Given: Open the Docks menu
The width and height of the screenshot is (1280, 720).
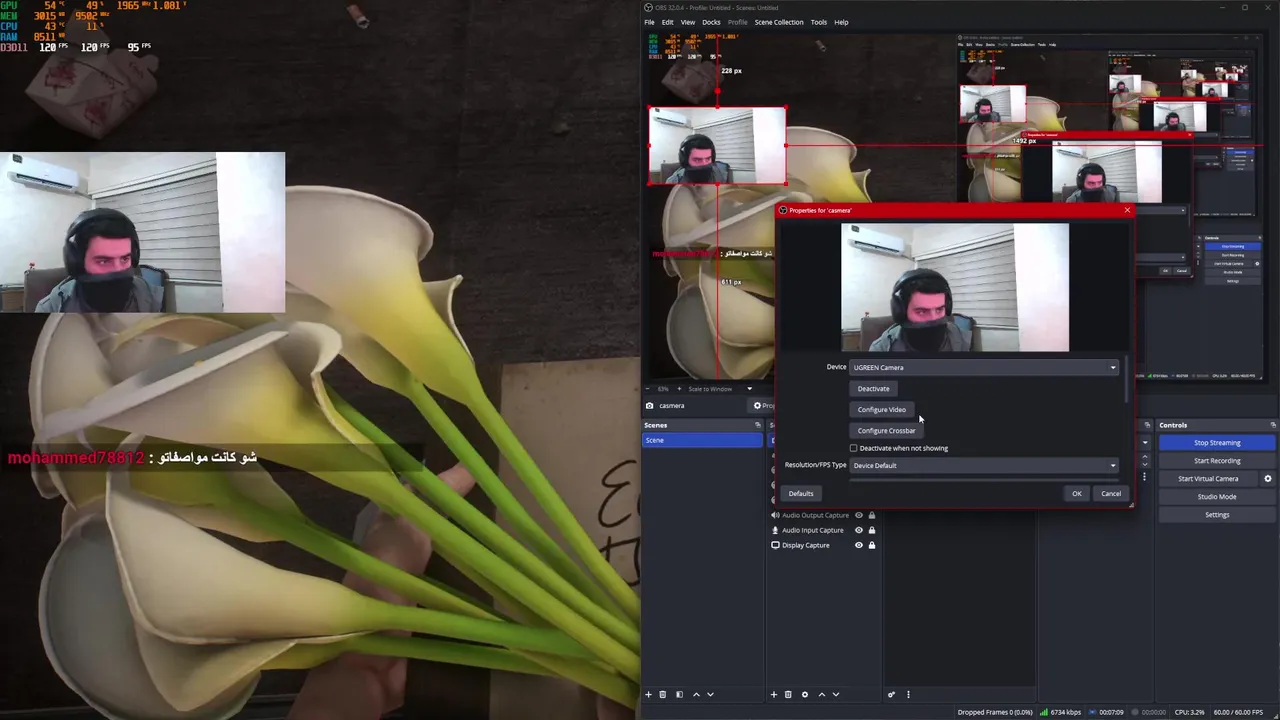Looking at the screenshot, I should [x=711, y=22].
